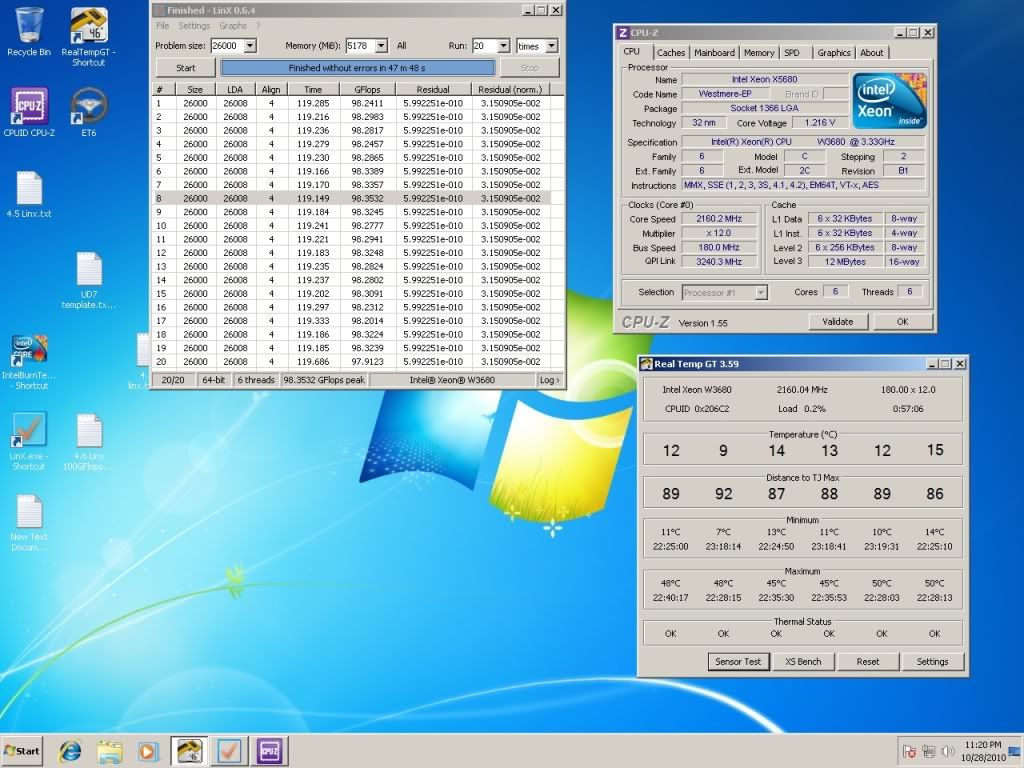
Task: Switch to CPU-Z taskbar button
Action: pos(269,751)
